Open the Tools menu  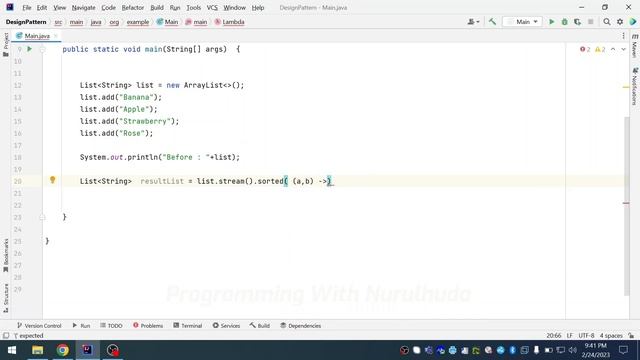point(193,8)
